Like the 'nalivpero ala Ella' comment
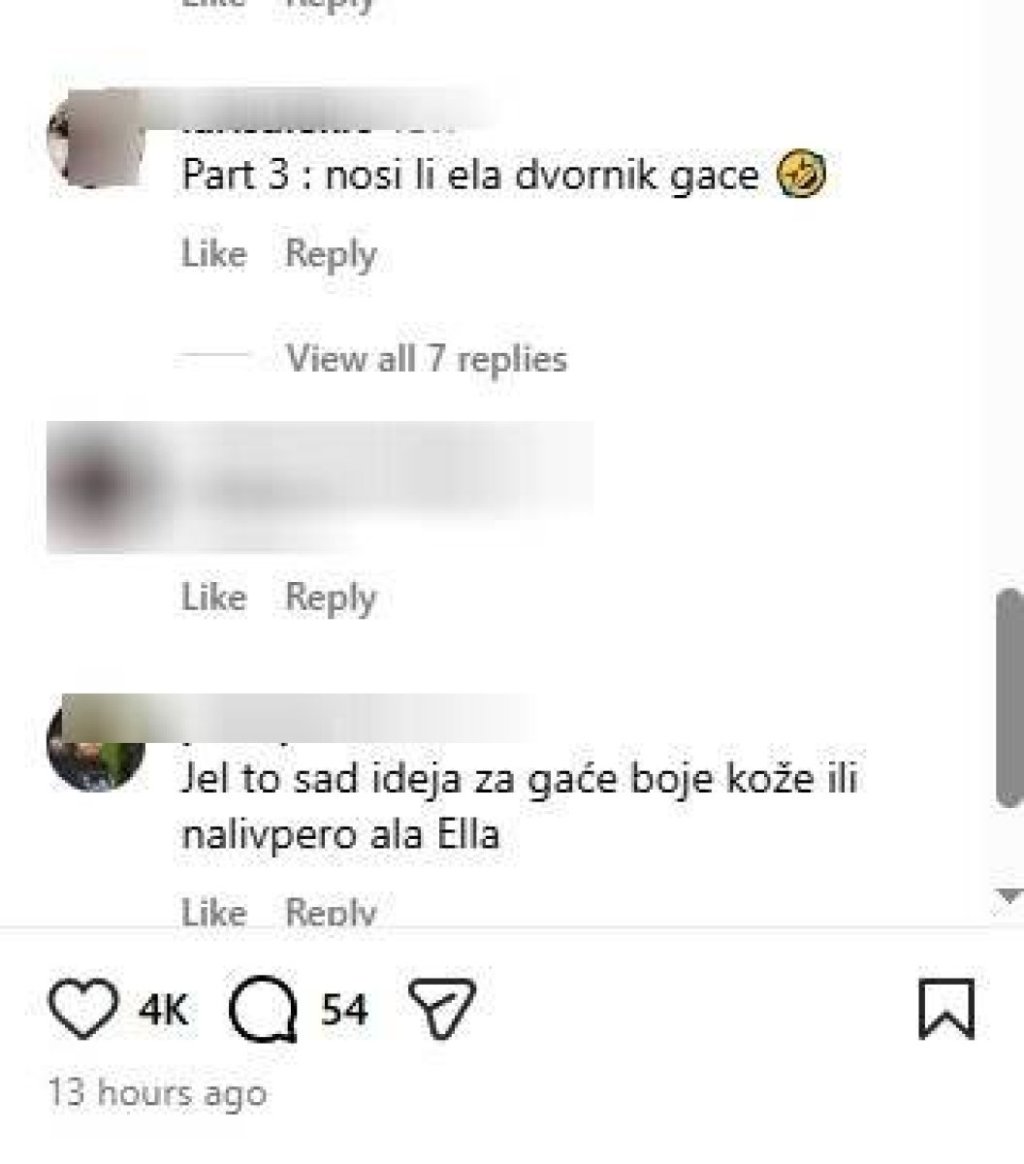 (214, 912)
